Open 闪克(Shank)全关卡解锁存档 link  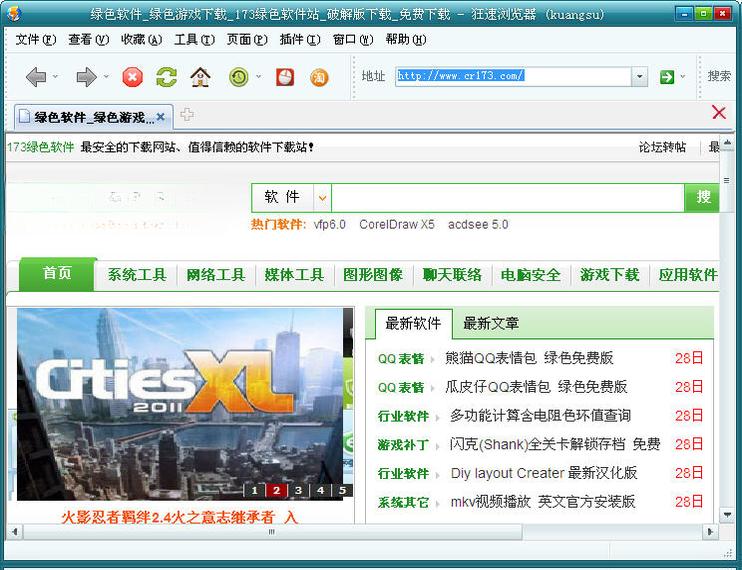(555, 444)
